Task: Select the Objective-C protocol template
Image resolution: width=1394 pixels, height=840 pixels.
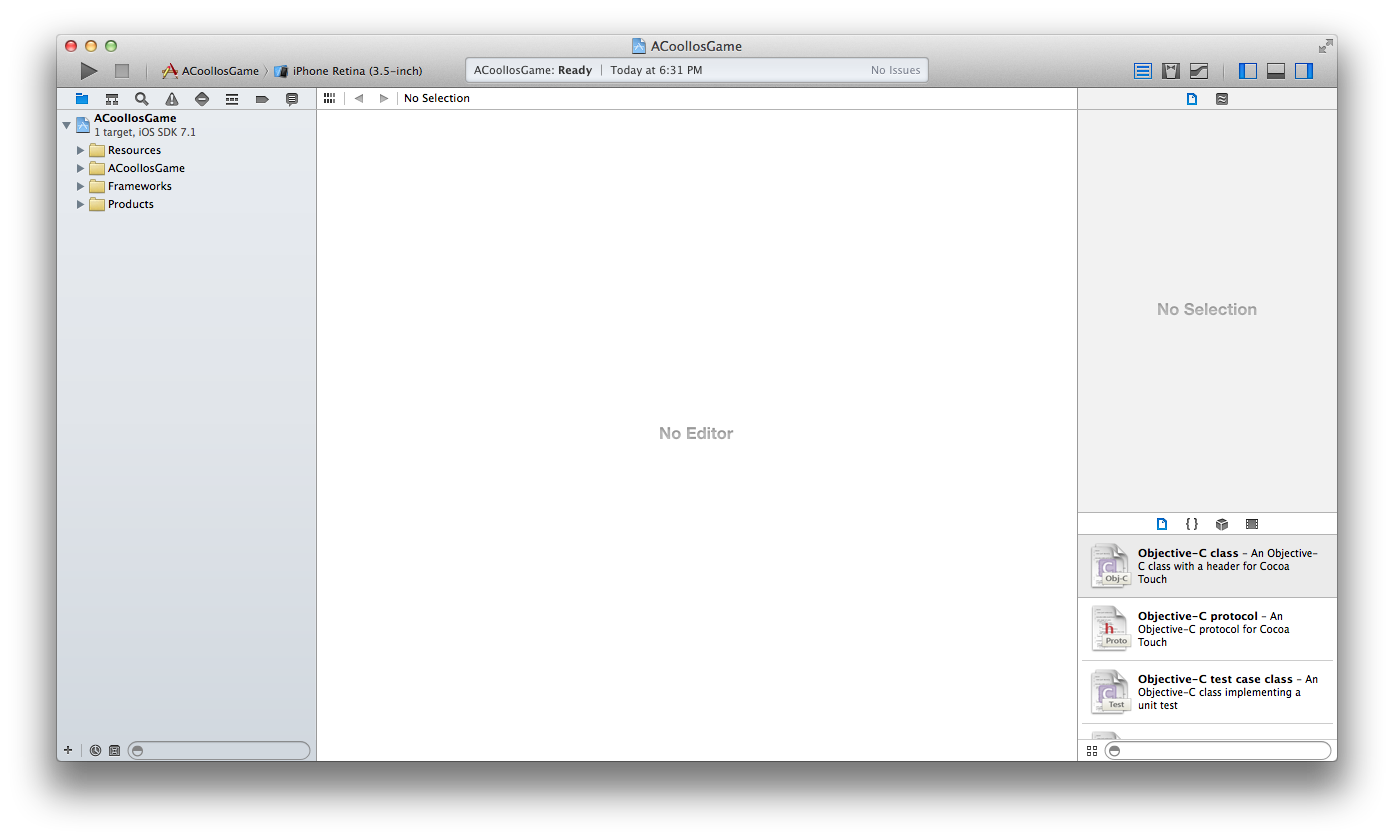Action: pyautogui.click(x=1207, y=629)
